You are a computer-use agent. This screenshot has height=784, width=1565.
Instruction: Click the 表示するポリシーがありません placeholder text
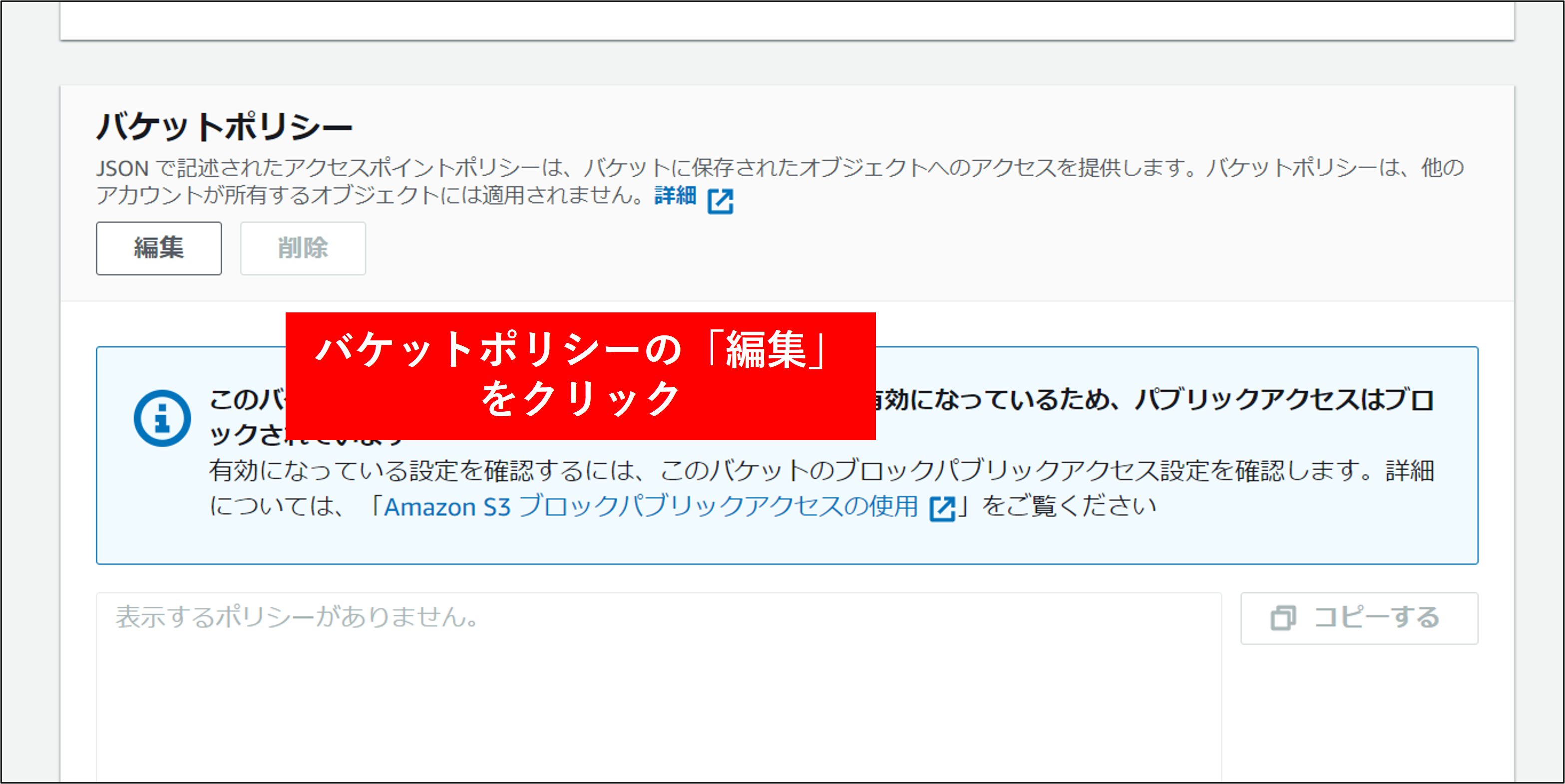point(297,617)
